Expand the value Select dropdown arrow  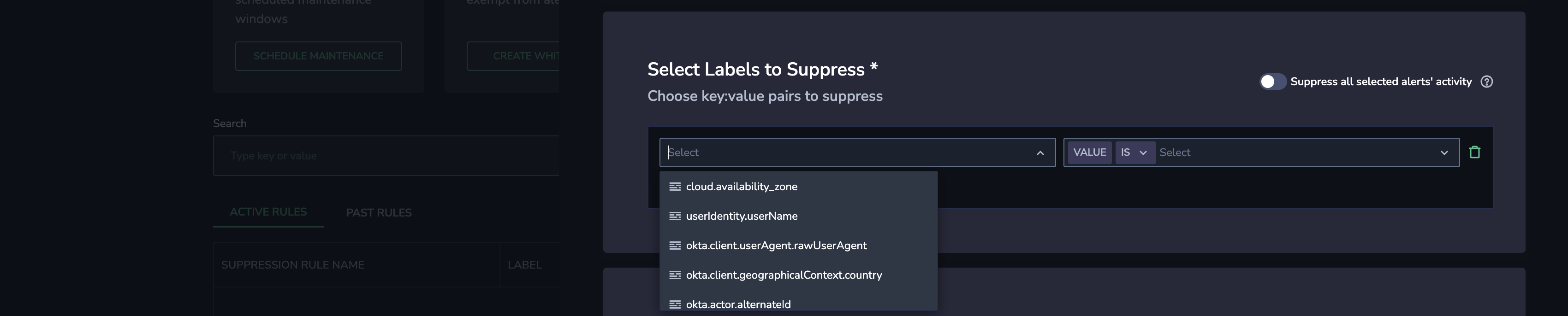1444,152
